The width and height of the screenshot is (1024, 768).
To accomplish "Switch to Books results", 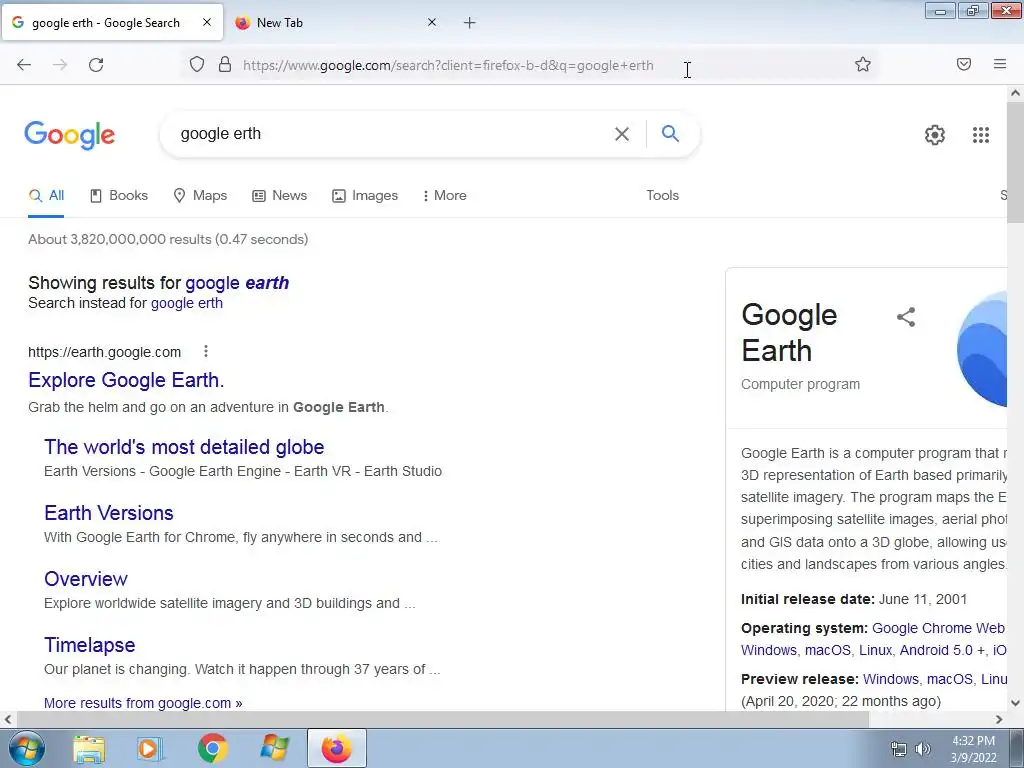I will point(119,195).
